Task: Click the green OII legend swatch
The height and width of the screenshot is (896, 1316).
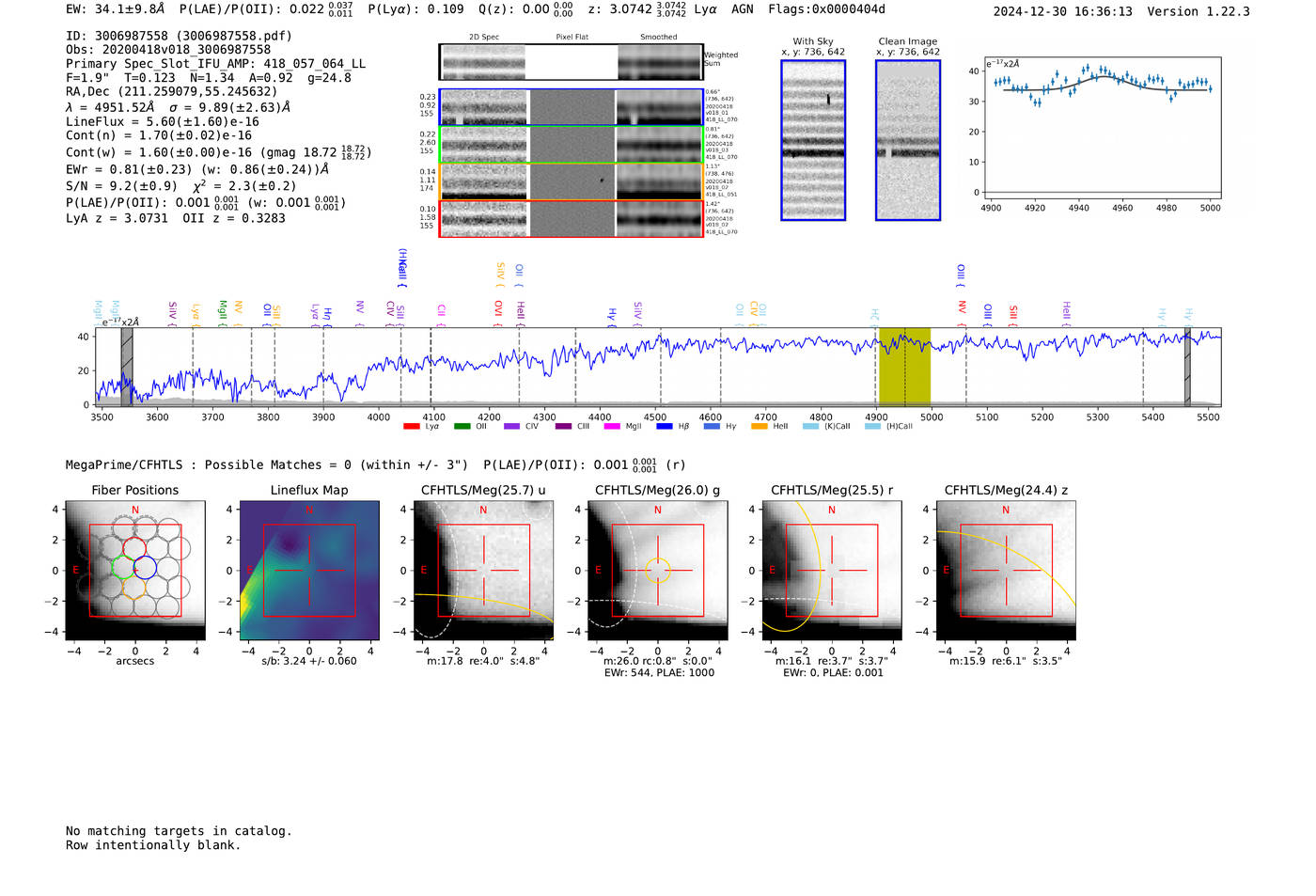Action: click(462, 427)
